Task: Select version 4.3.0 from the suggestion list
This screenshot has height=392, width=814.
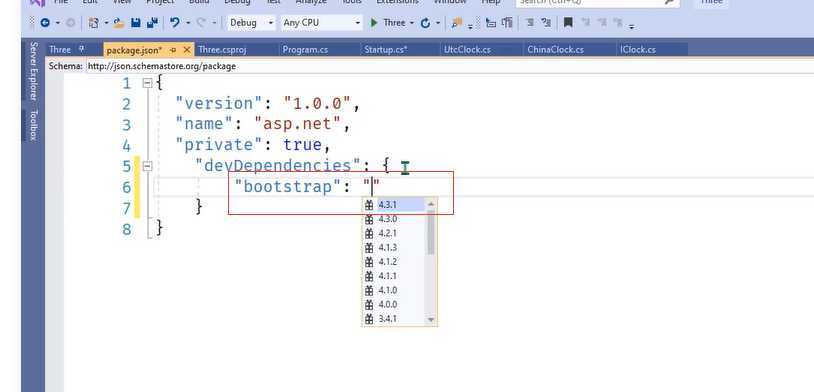Action: [x=394, y=219]
